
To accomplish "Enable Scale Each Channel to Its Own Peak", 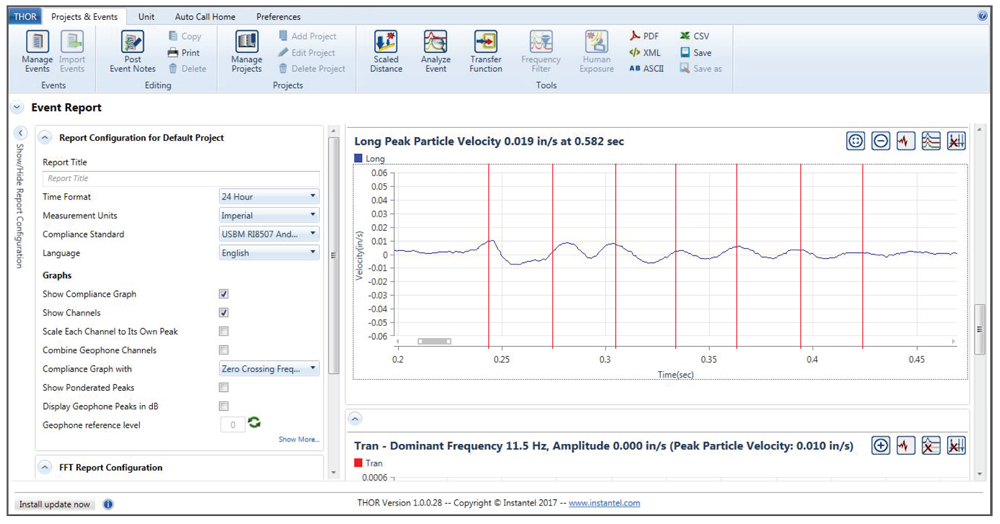I will pyautogui.click(x=223, y=331).
